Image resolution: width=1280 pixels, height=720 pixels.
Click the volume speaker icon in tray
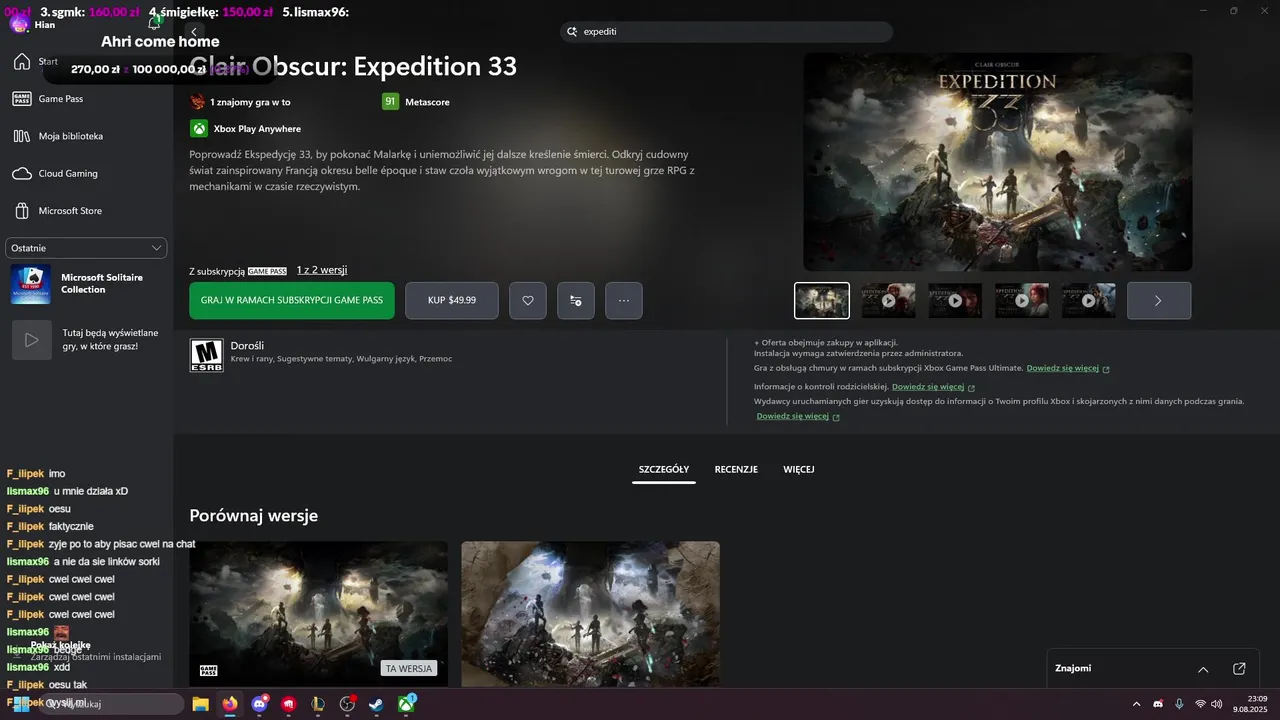point(1217,704)
